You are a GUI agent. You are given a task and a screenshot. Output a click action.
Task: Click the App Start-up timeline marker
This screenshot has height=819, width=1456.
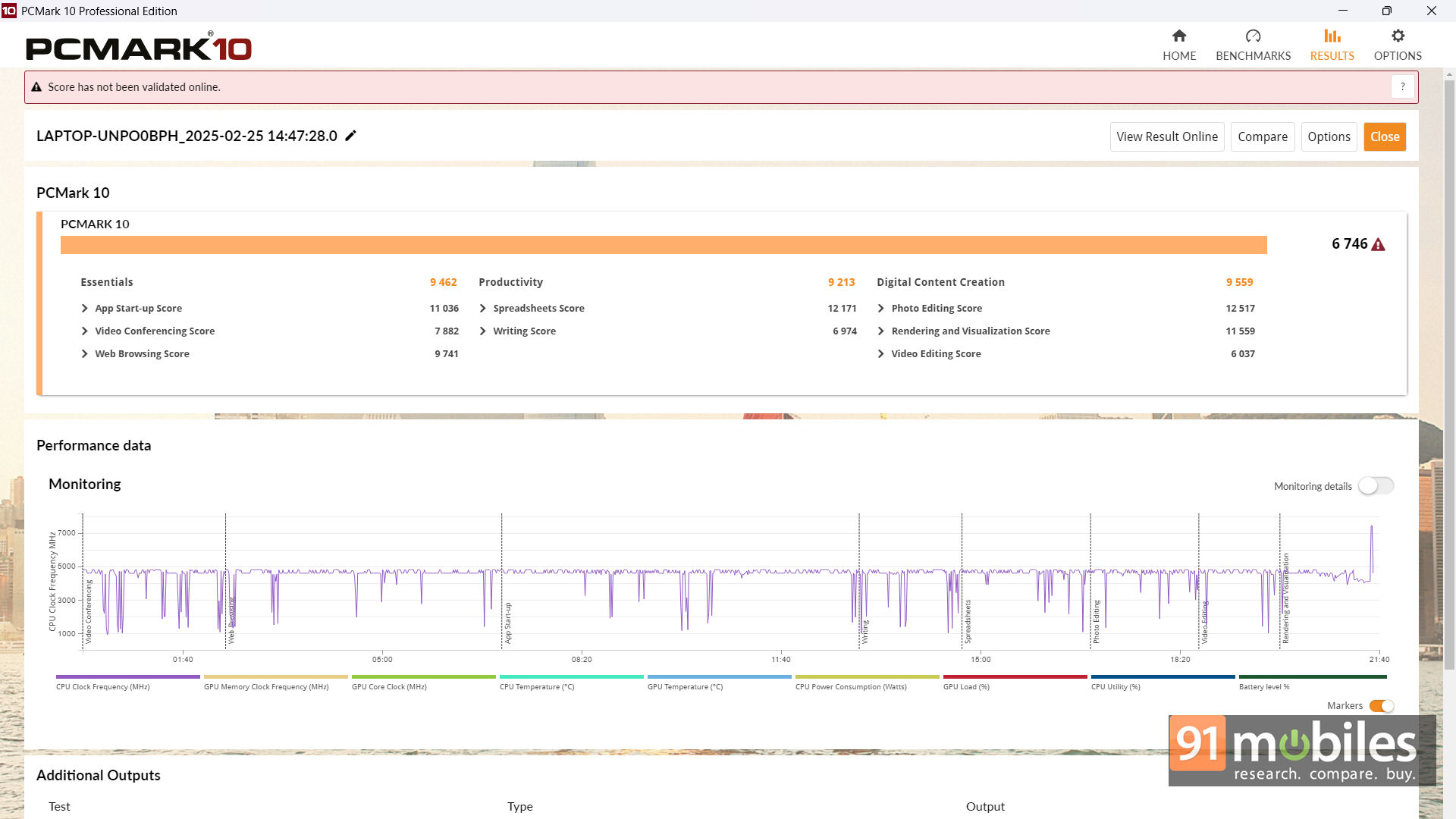507,623
